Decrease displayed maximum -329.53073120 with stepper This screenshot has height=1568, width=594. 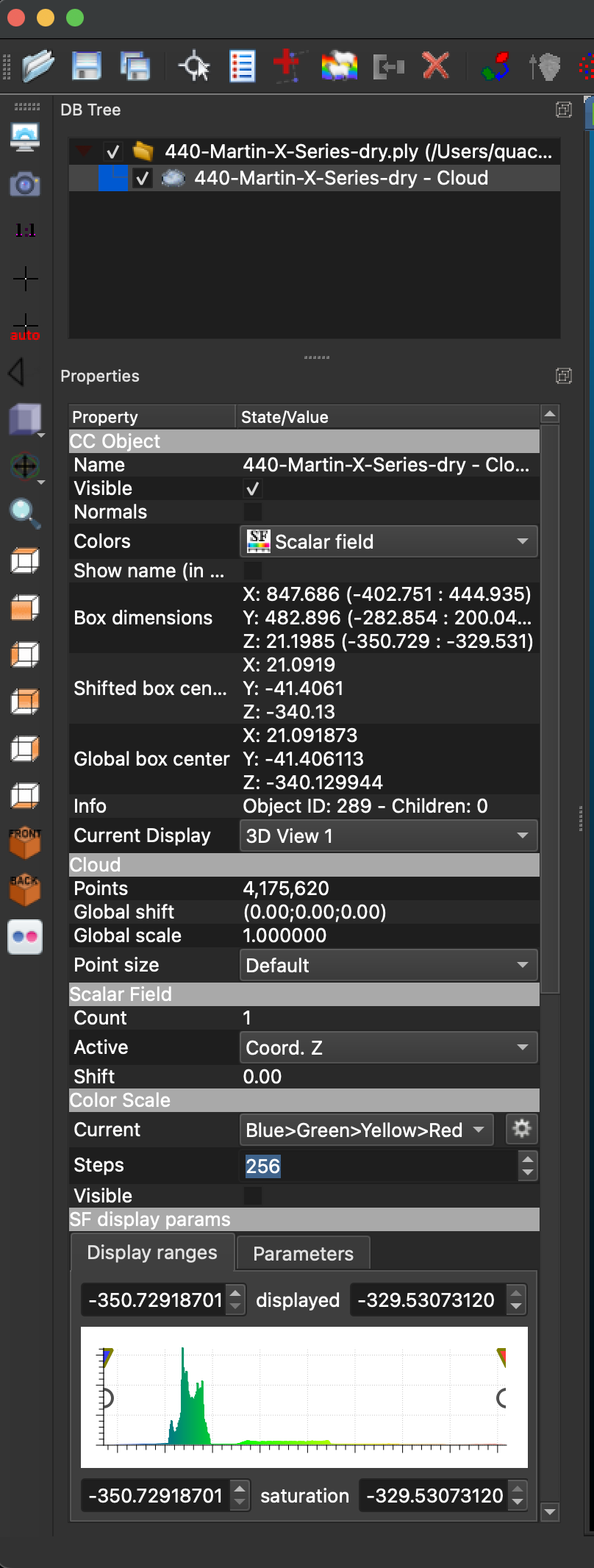click(516, 1308)
